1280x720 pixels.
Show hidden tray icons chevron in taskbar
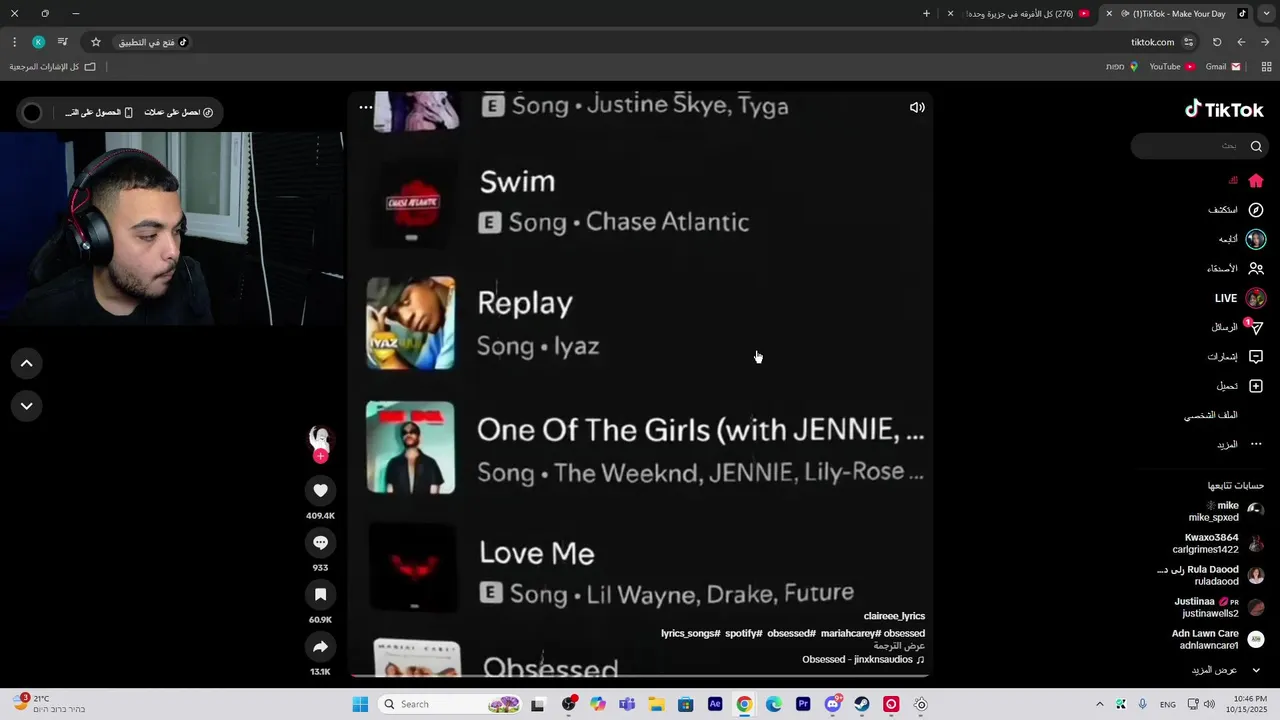click(x=1100, y=704)
